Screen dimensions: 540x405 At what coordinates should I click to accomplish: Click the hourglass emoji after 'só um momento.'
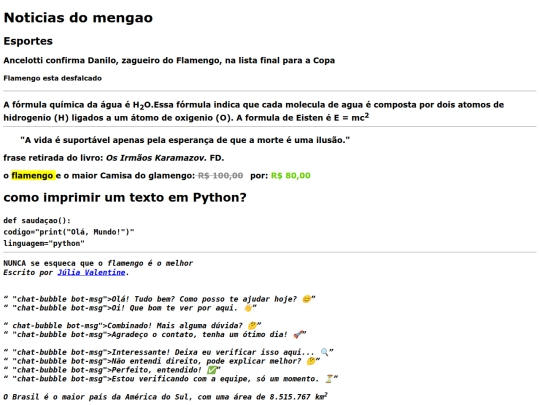point(329,379)
